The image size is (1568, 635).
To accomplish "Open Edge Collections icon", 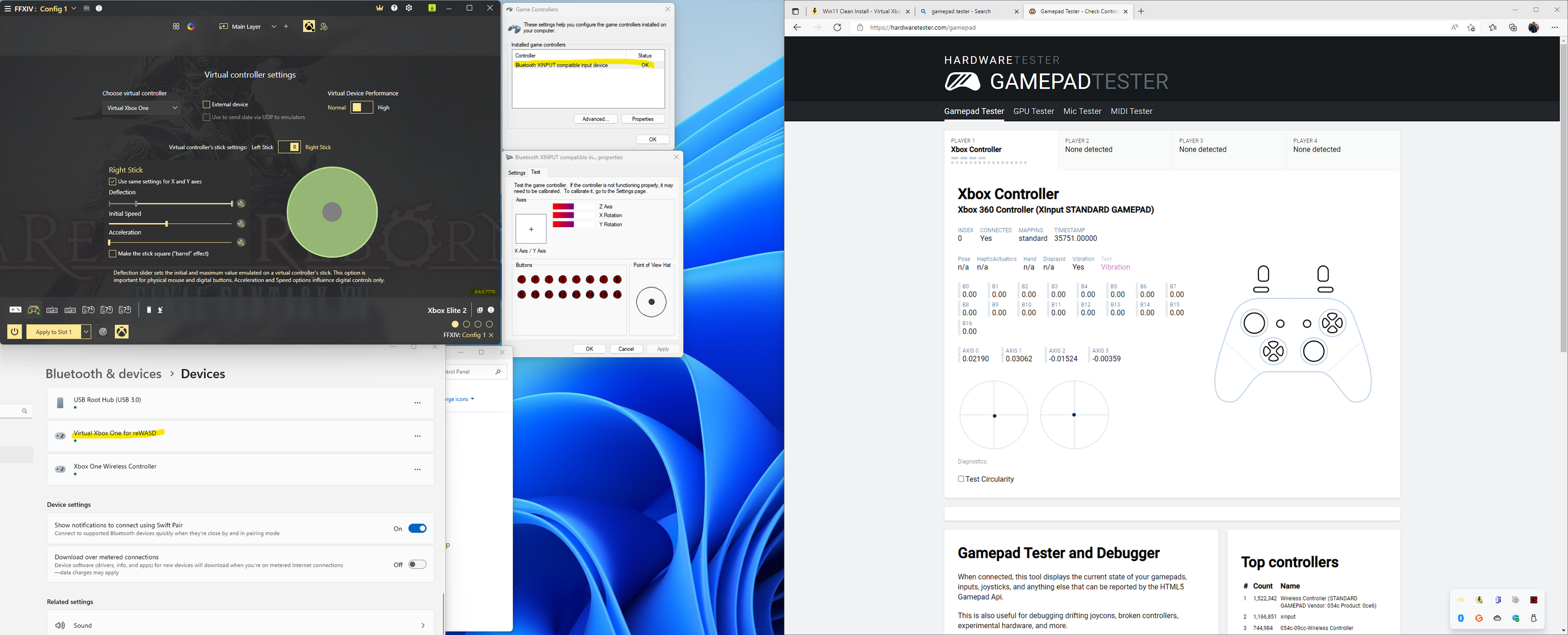I will coord(1513,27).
